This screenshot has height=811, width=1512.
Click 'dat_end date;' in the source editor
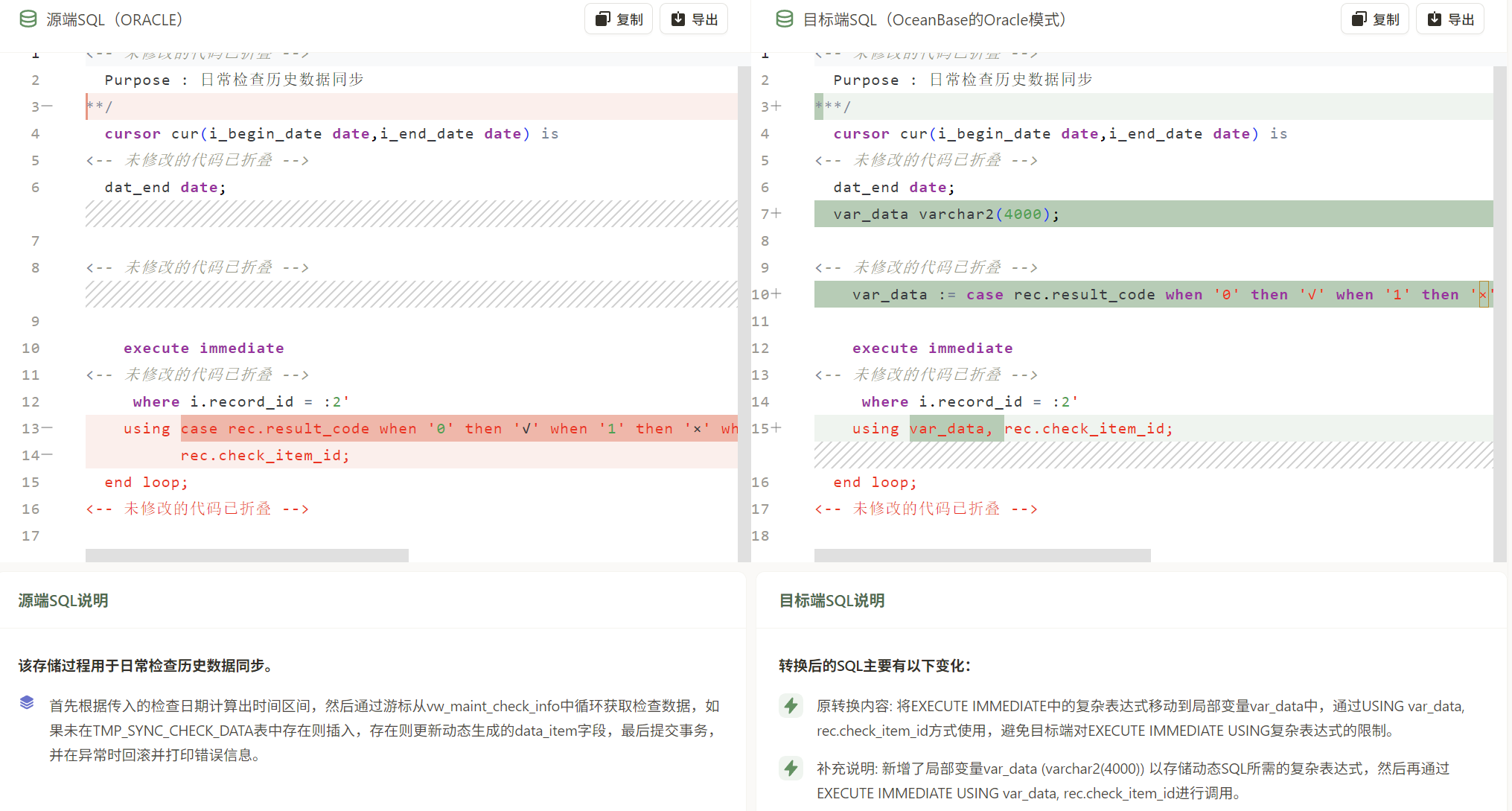pos(165,187)
